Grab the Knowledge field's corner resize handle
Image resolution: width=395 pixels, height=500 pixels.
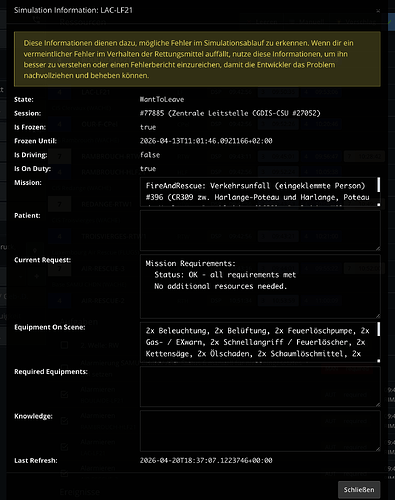click(378, 449)
